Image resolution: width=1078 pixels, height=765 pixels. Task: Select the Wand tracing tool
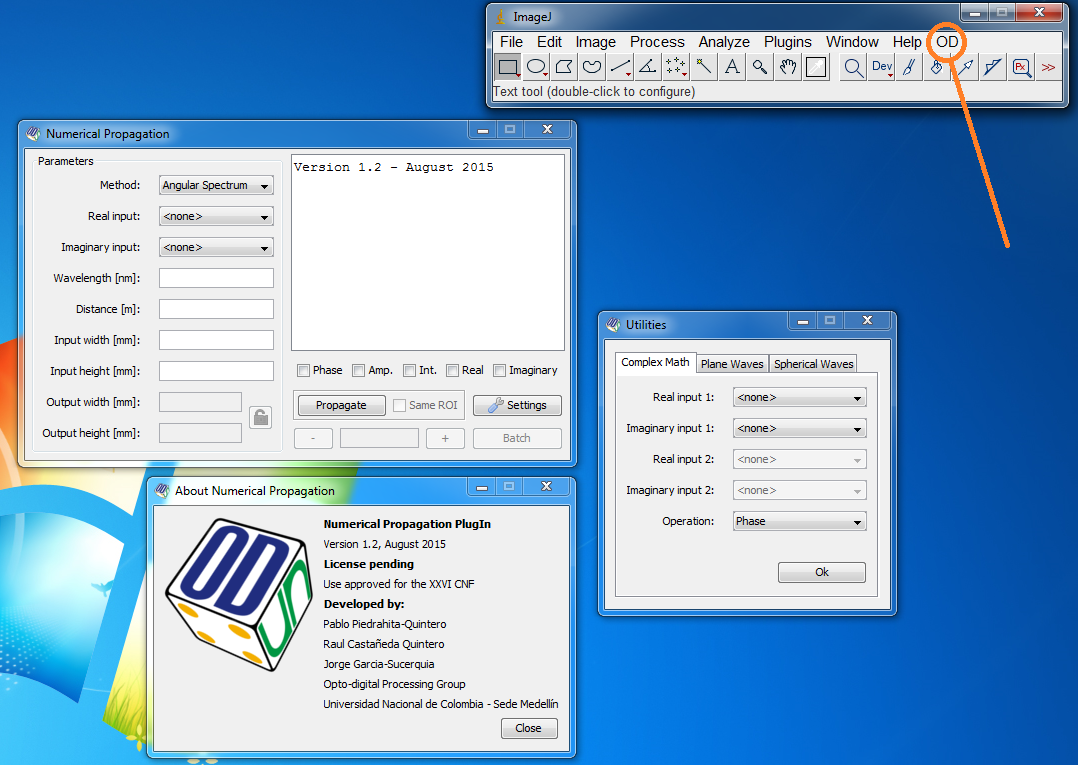pos(704,67)
